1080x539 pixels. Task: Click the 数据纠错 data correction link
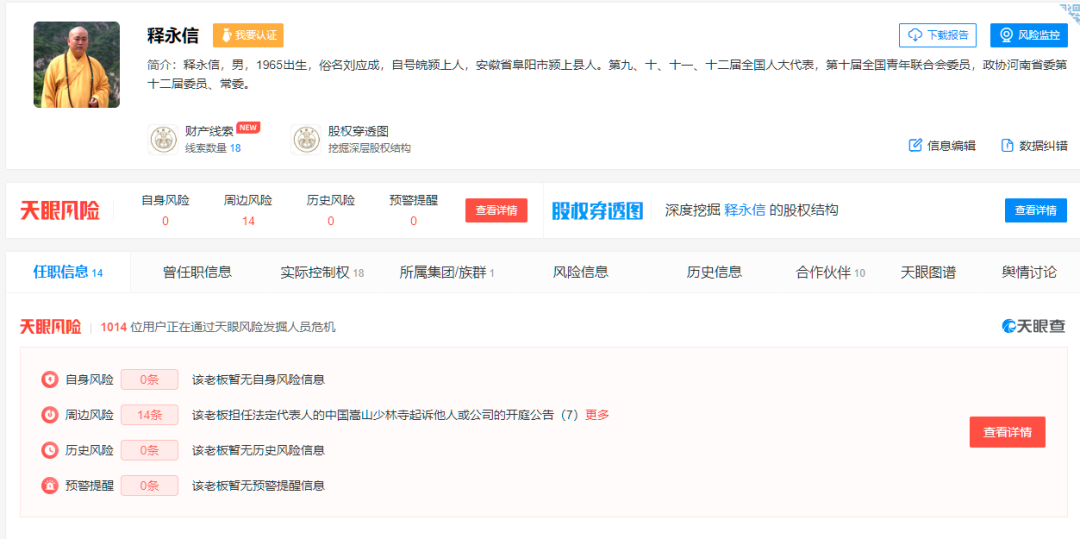tap(1043, 145)
